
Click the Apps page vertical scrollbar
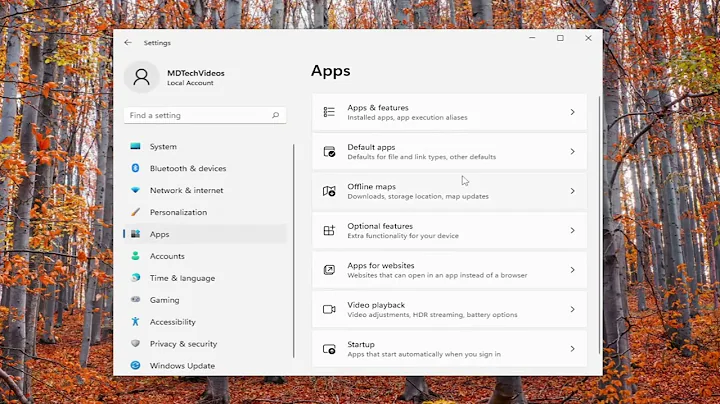point(599,225)
